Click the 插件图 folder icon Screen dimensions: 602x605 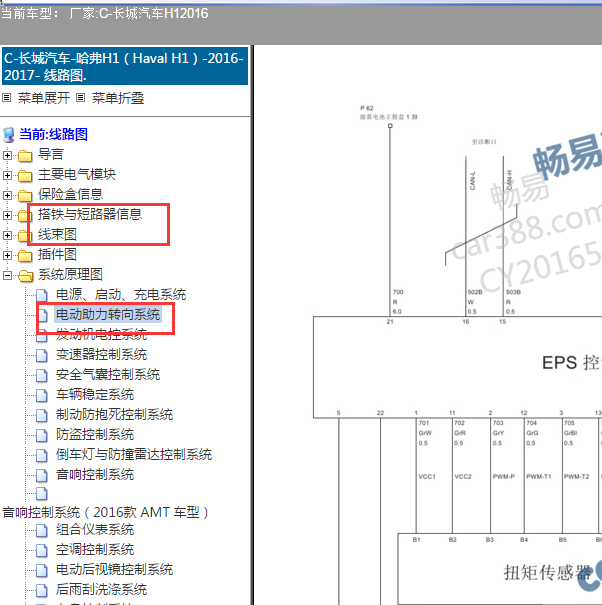25,256
